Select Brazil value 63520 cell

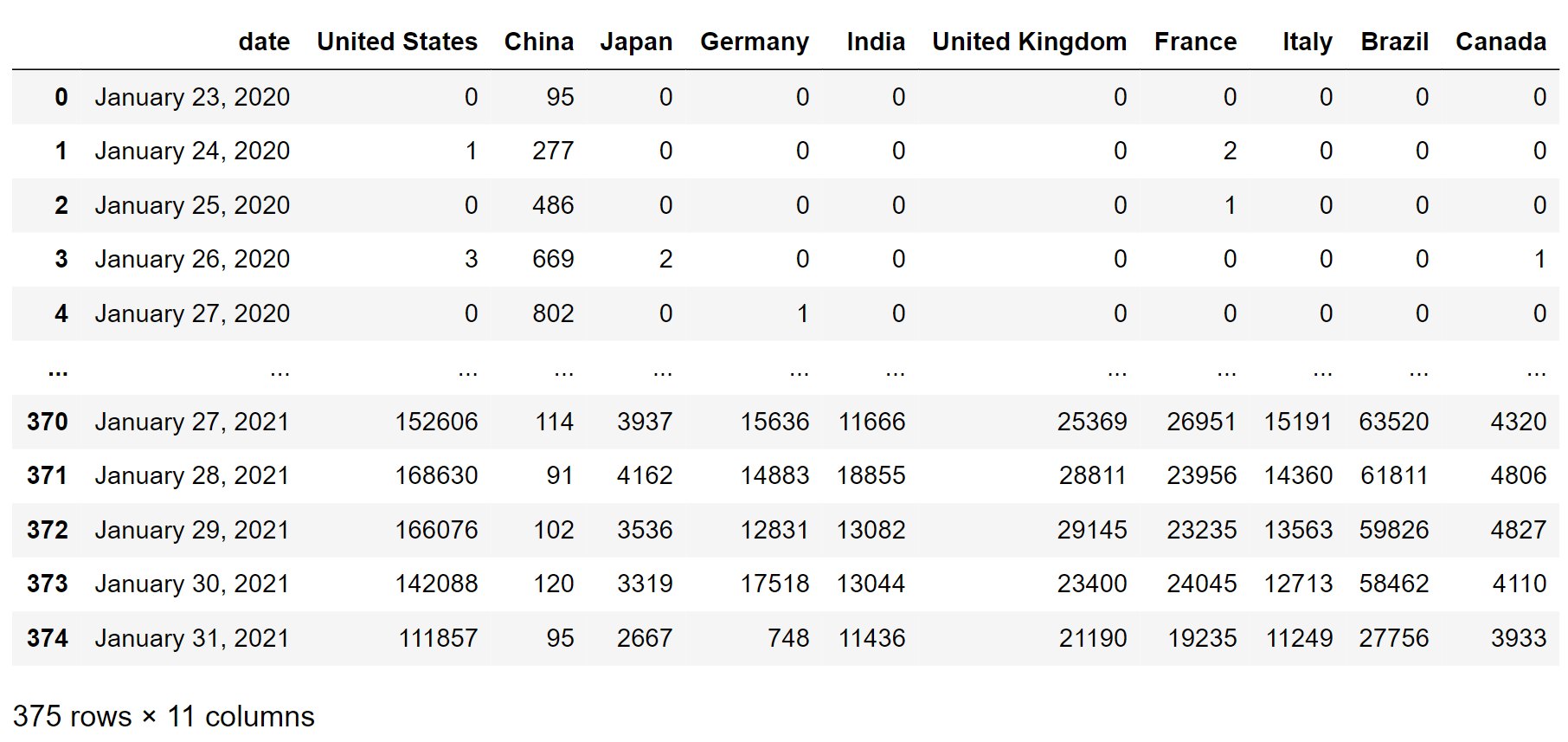1393,422
